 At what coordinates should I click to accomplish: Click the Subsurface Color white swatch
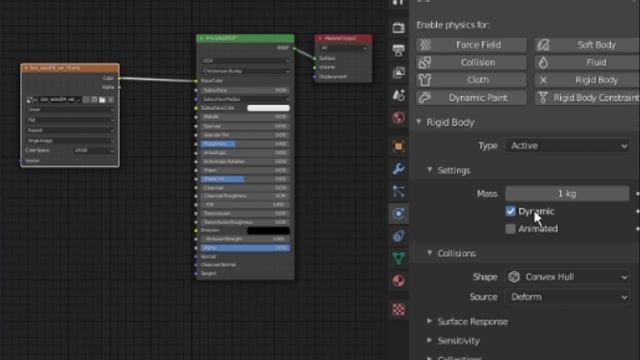(x=268, y=108)
